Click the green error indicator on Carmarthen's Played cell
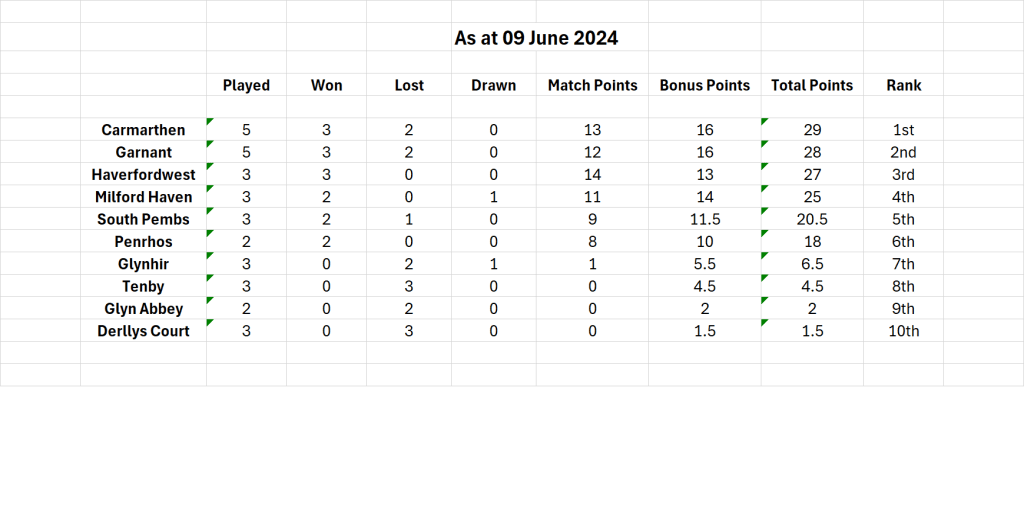 tap(210, 122)
